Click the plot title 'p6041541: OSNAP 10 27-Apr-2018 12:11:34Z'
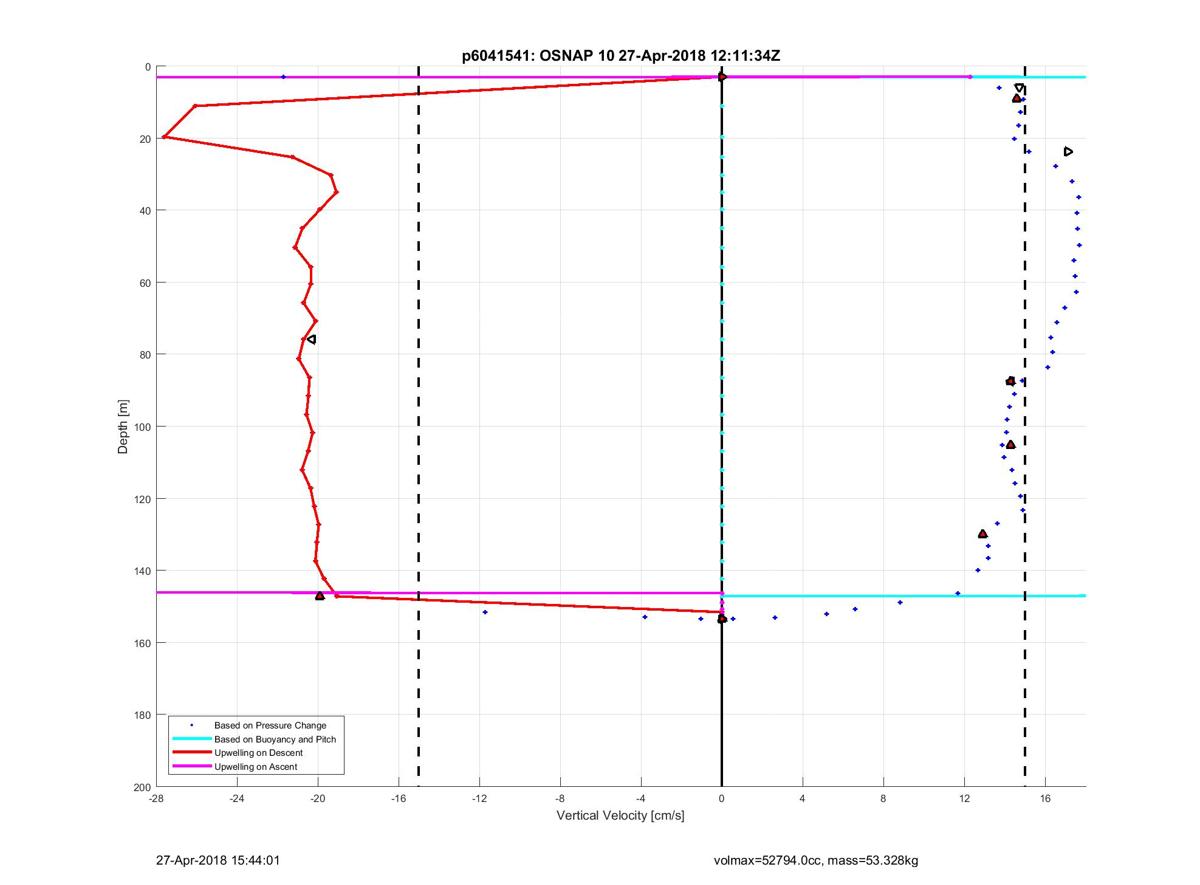Screen dimensions: 1200x885 621,56
